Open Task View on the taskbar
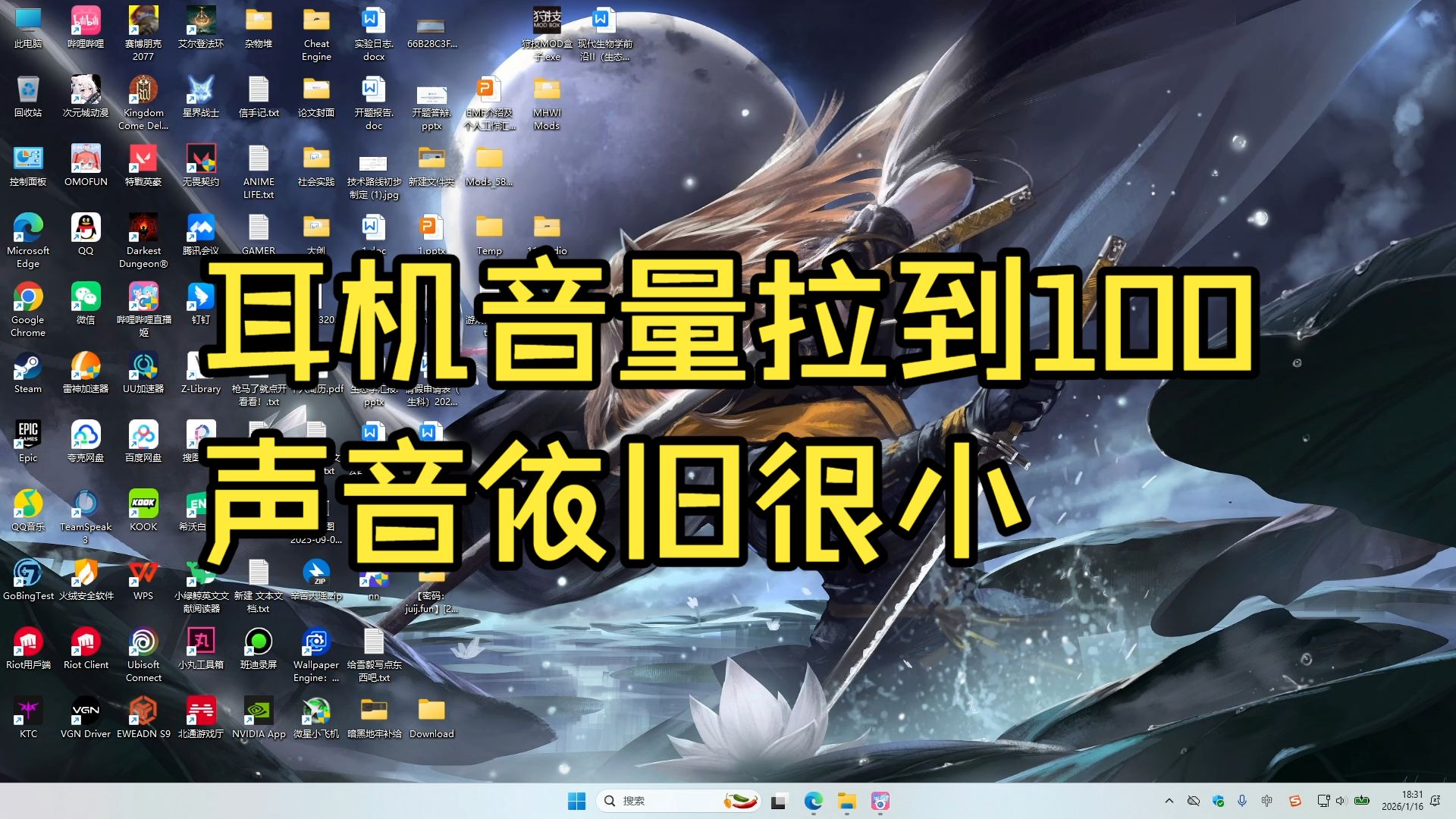Viewport: 1456px width, 819px height. pos(779,801)
